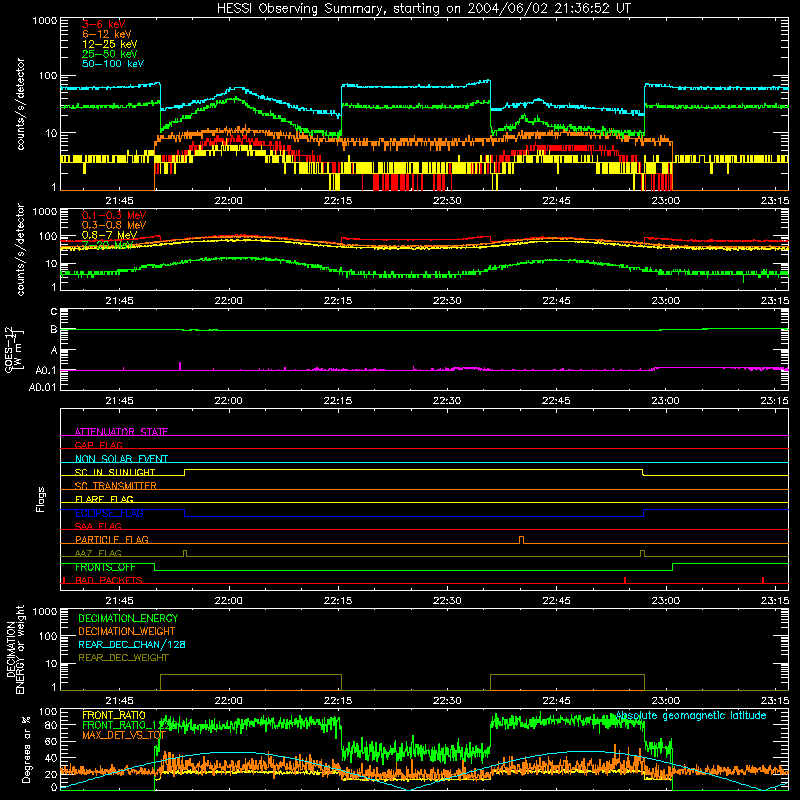Click the C tick label on GOES axis
The height and width of the screenshot is (800, 800).
point(54,312)
